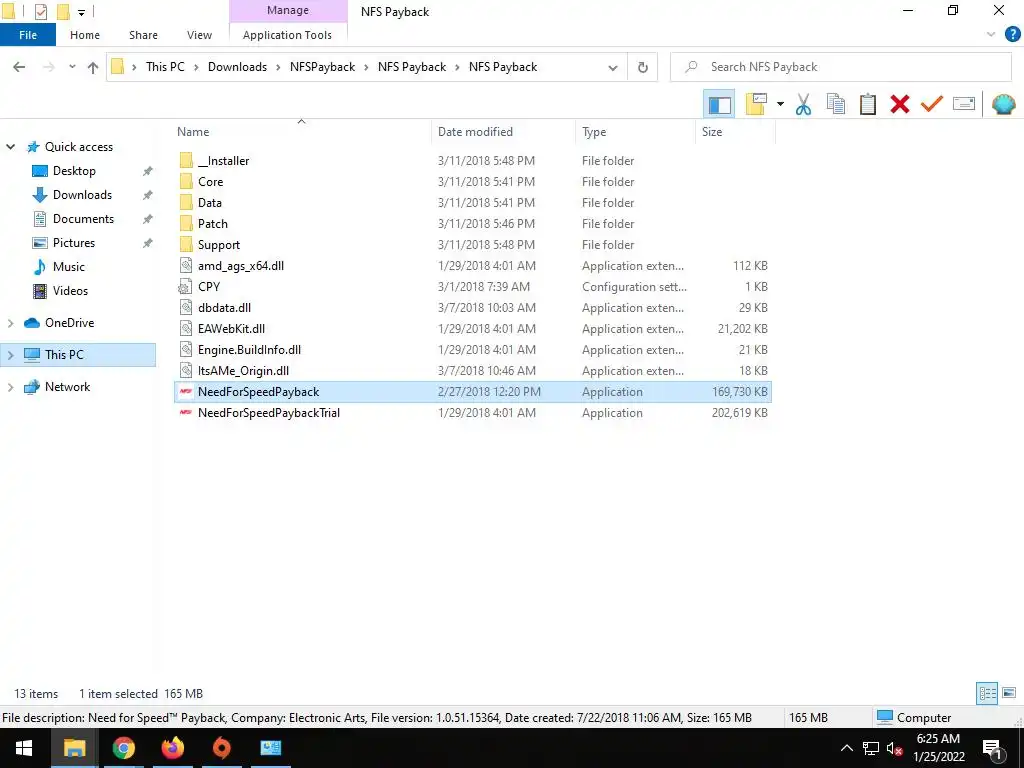
Task: Click the orange checkmark properties icon
Action: tap(931, 104)
